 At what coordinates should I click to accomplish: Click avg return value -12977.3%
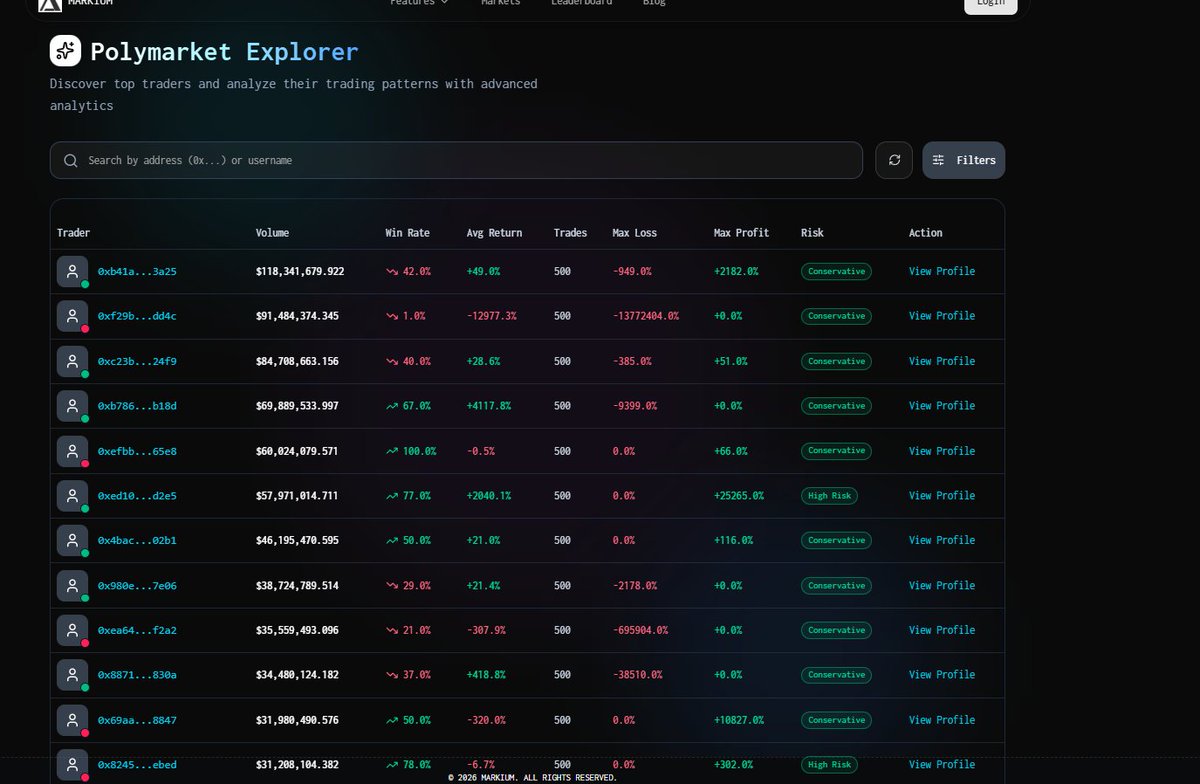coord(492,316)
